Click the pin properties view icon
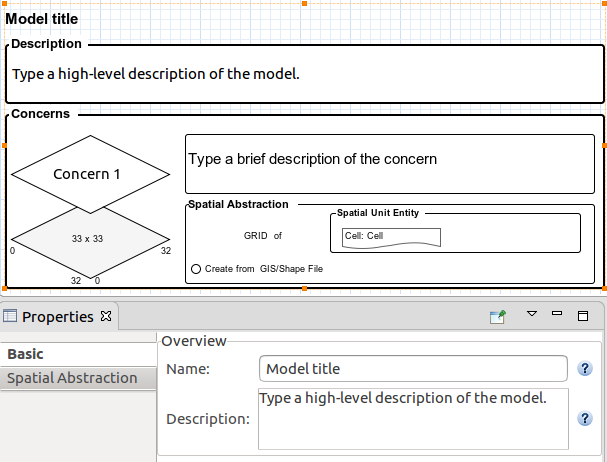Screen dimensions: 607x462 coord(497,316)
